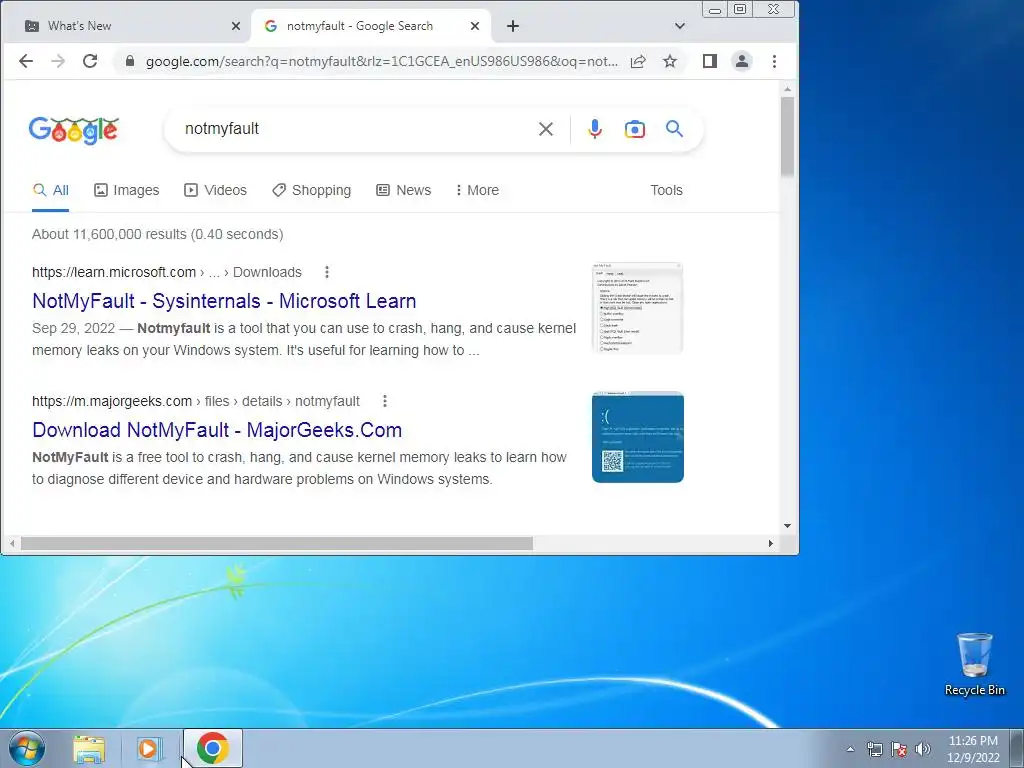Viewport: 1024px width, 768px height.
Task: Expand the tab search chevron
Action: (680, 26)
